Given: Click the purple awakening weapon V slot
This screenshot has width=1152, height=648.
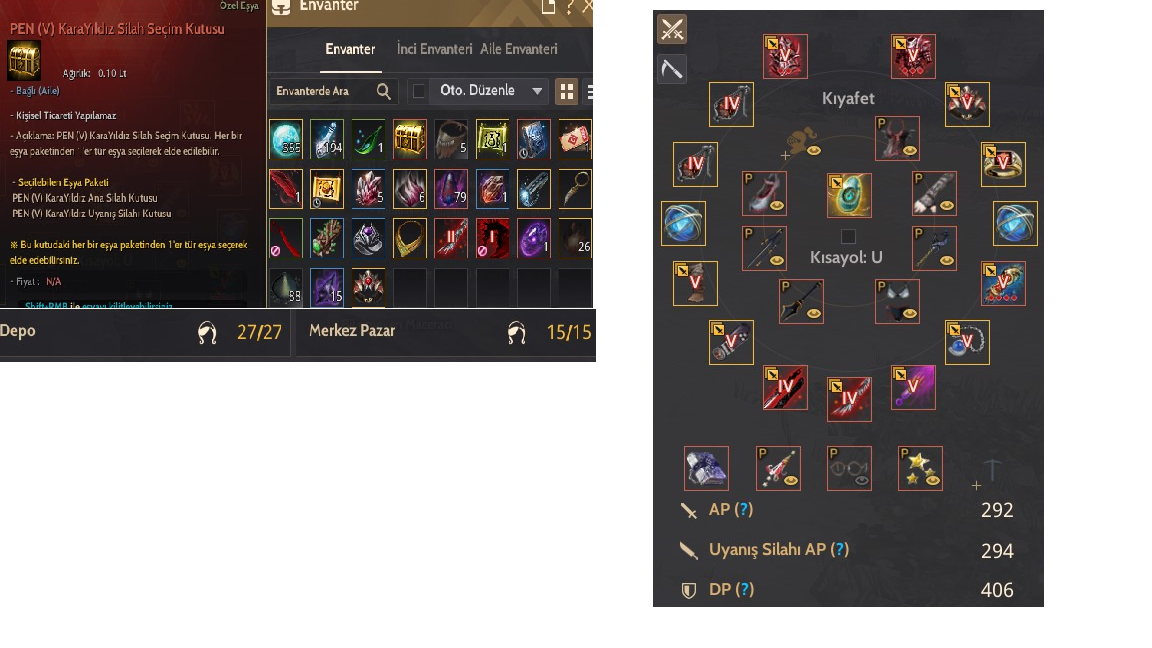Looking at the screenshot, I should pos(913,387).
